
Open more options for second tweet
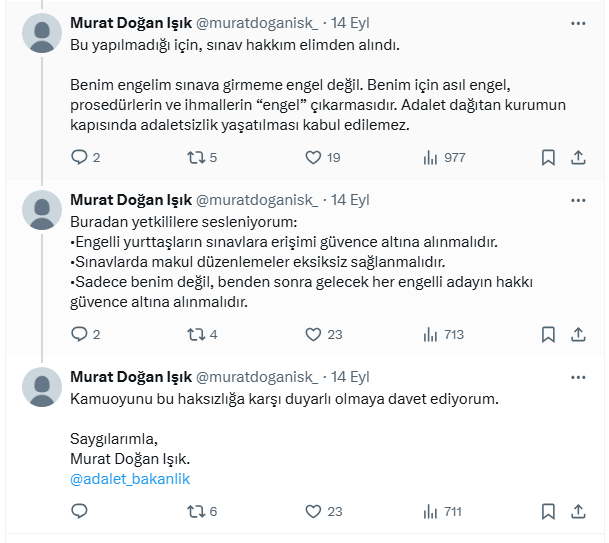click(x=578, y=201)
